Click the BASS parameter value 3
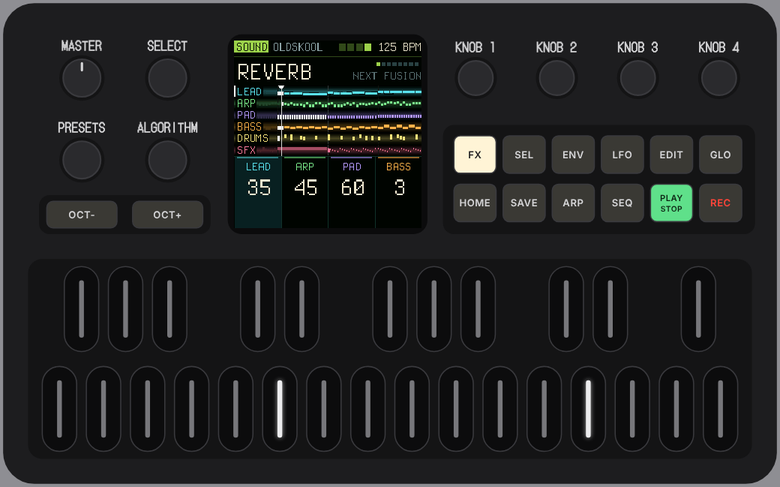 tap(399, 188)
